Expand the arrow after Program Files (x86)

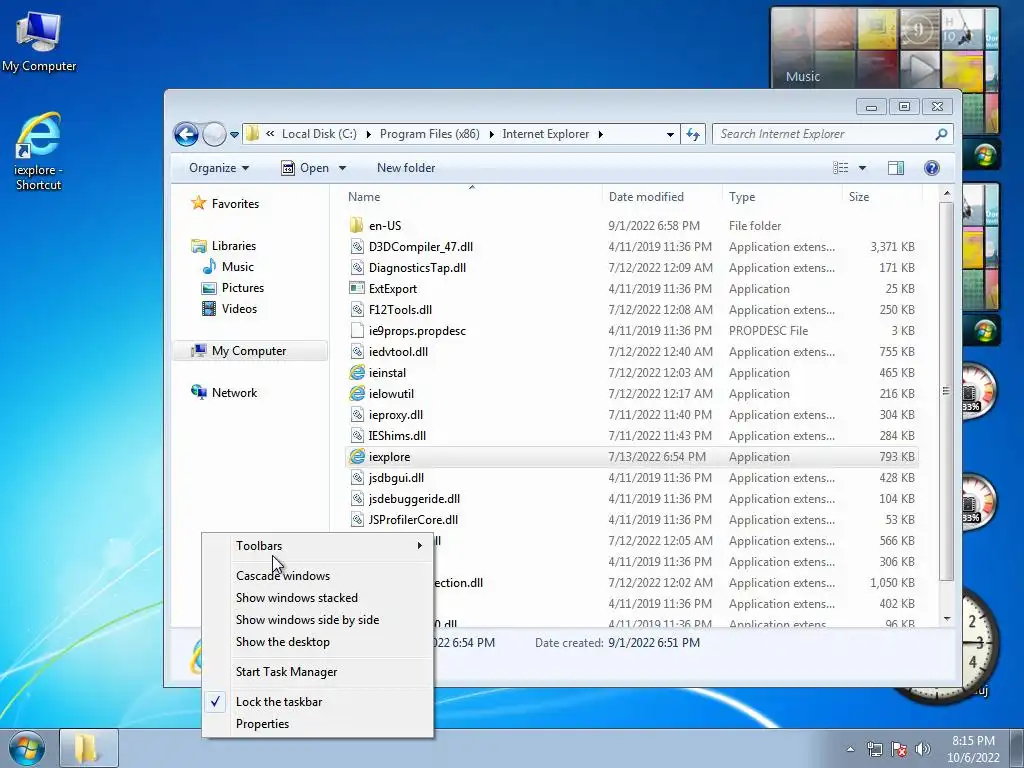491,135
